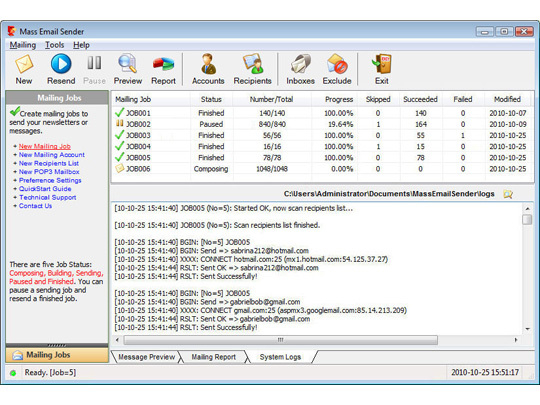Click the 19.64% progress value

click(340, 124)
